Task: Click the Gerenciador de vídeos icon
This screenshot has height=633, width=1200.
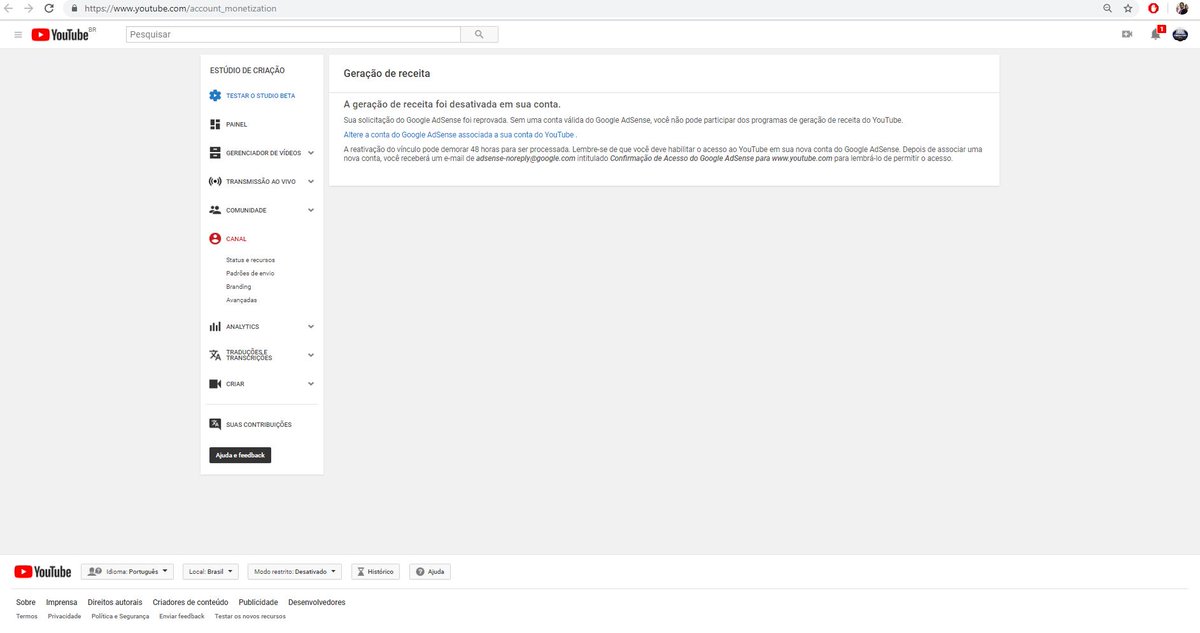Action: pos(215,153)
